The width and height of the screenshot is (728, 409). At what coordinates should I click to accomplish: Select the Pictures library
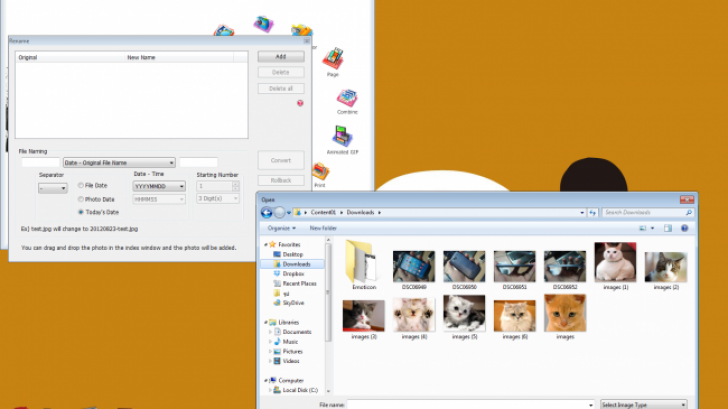click(x=292, y=351)
